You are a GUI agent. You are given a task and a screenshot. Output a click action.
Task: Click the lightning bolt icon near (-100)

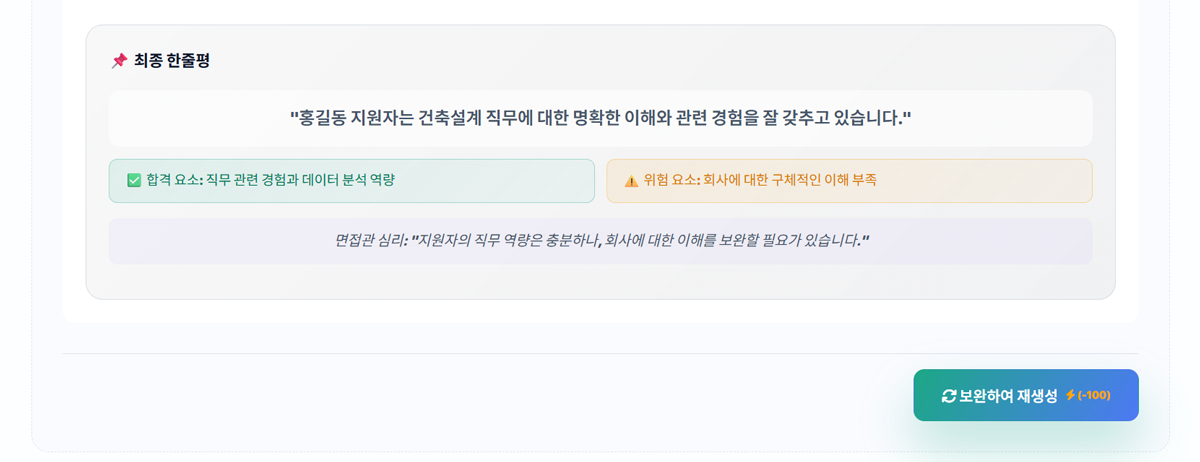click(x=1070, y=395)
